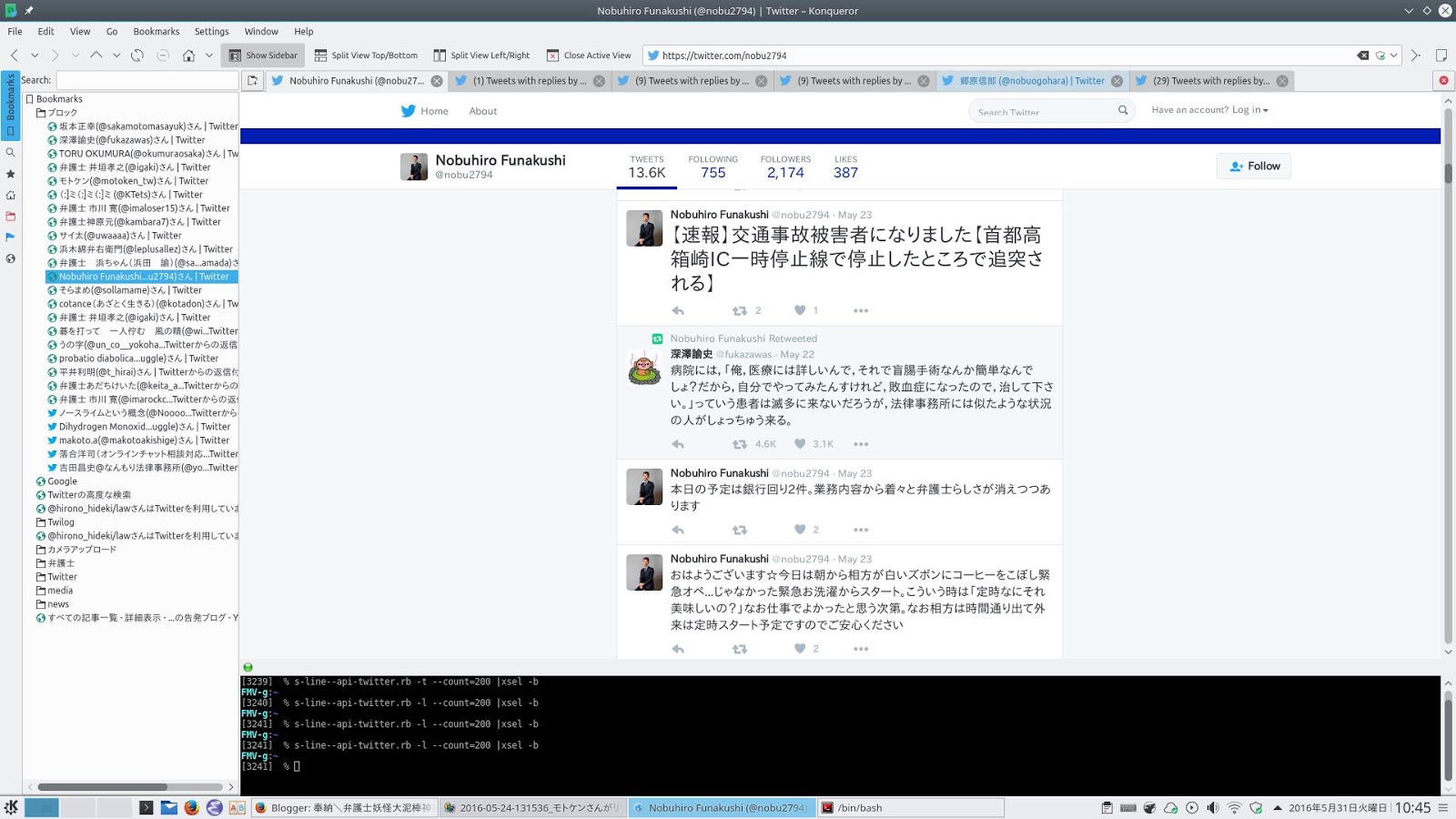
Task: Click the Up navigation arrow in toolbar
Action: click(x=96, y=56)
